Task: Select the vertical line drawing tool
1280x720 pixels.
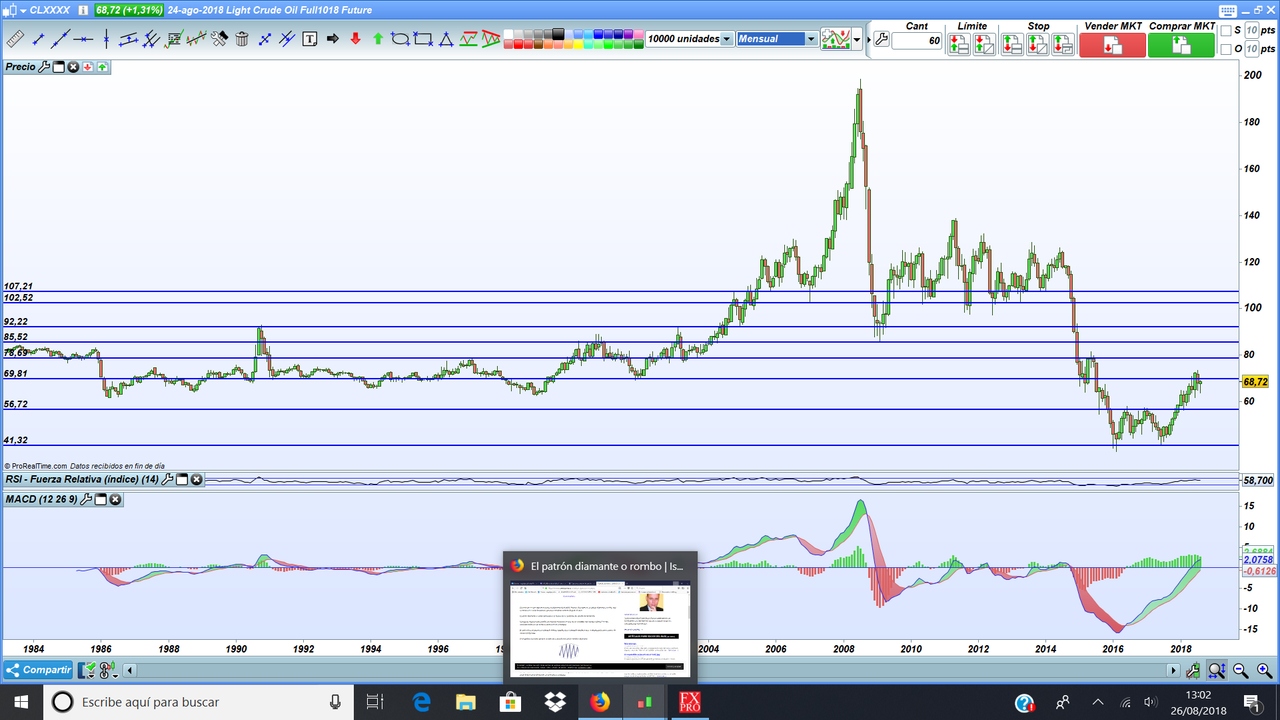Action: 106,40
